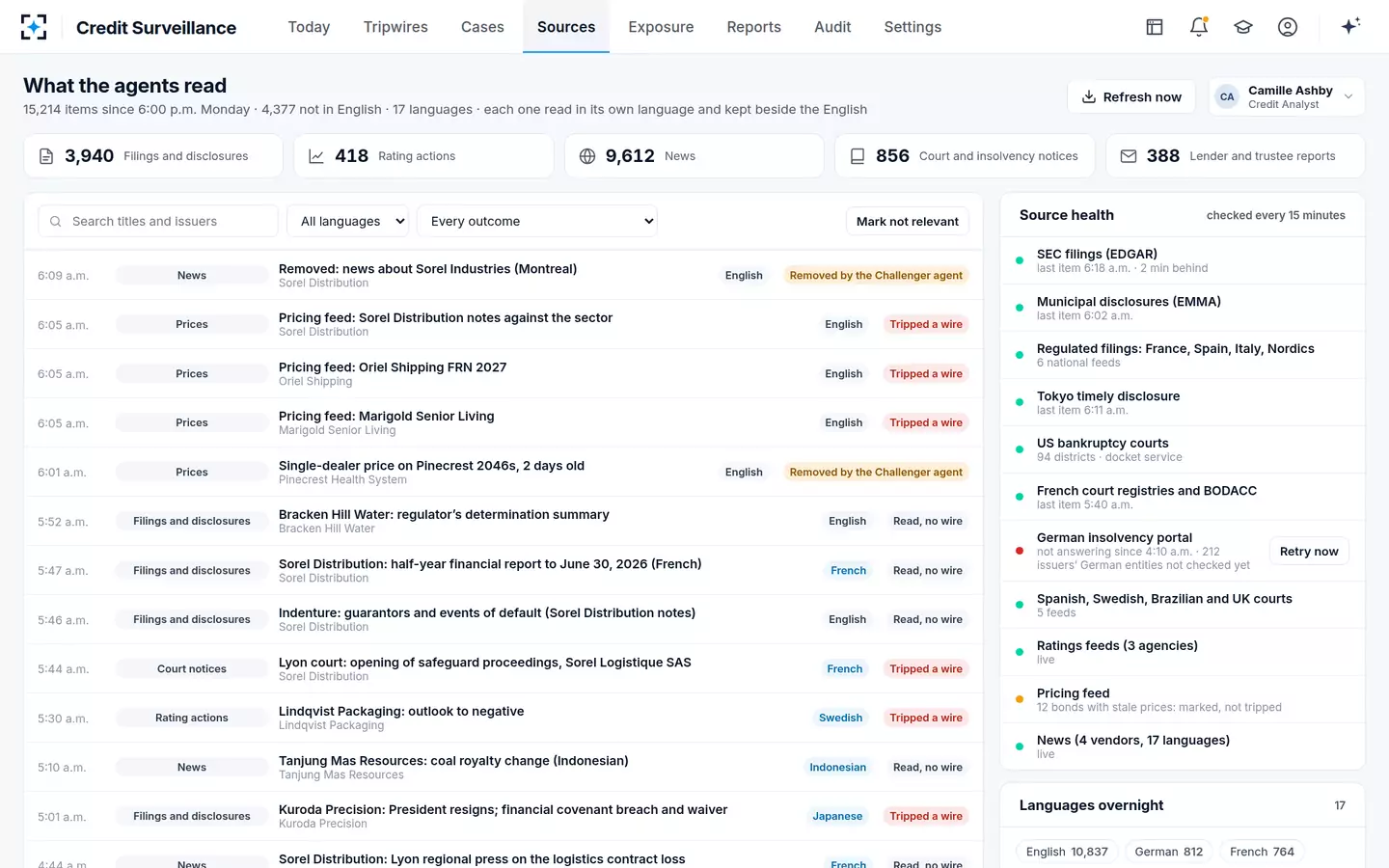Image resolution: width=1389 pixels, height=868 pixels.
Task: Open the layout panel icon in header
Action: (1155, 27)
